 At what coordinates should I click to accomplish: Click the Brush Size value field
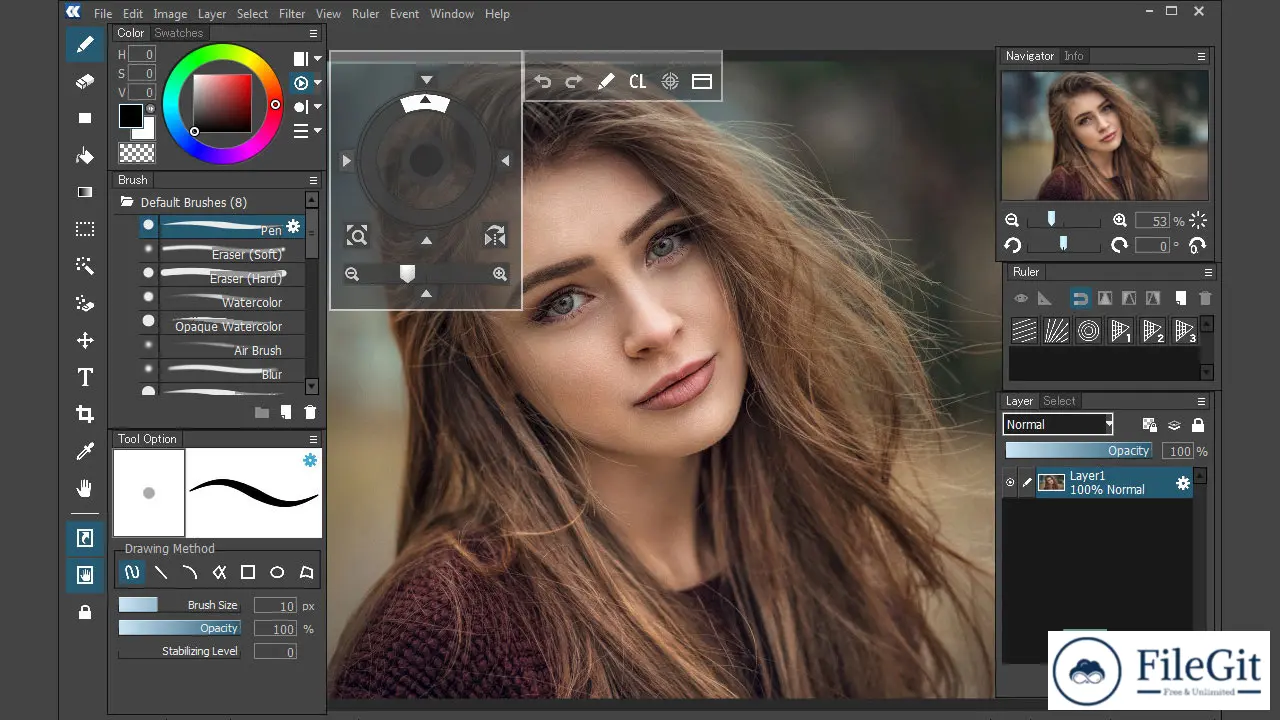point(275,605)
